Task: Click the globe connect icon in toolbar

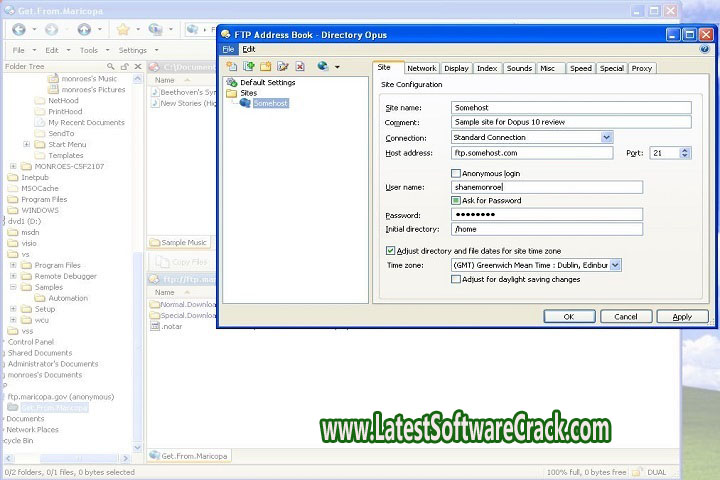Action: (x=324, y=67)
